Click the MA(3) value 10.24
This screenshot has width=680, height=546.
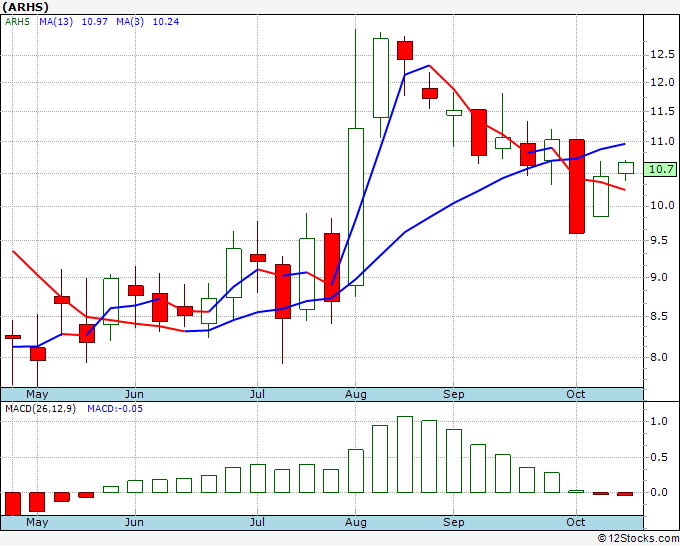166,22
